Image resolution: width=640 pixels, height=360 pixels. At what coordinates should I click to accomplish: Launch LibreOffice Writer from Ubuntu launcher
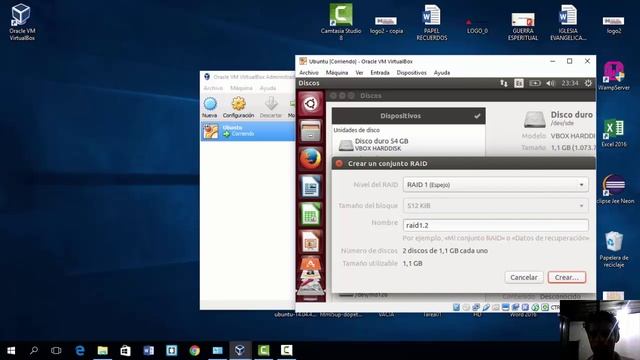tap(310, 187)
